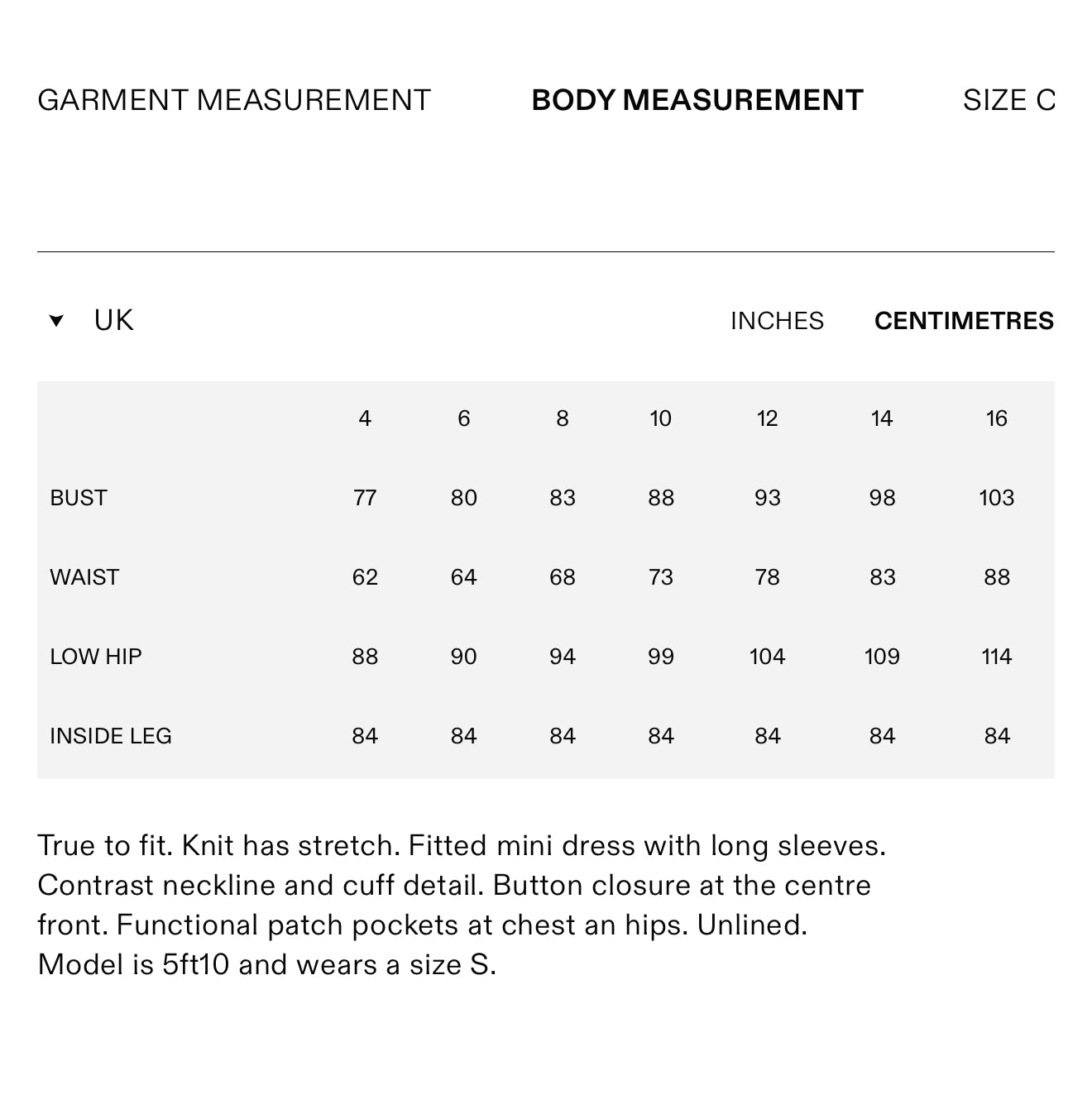The image size is (1092, 1109).
Task: Click the UK region label
Action: pos(114,320)
